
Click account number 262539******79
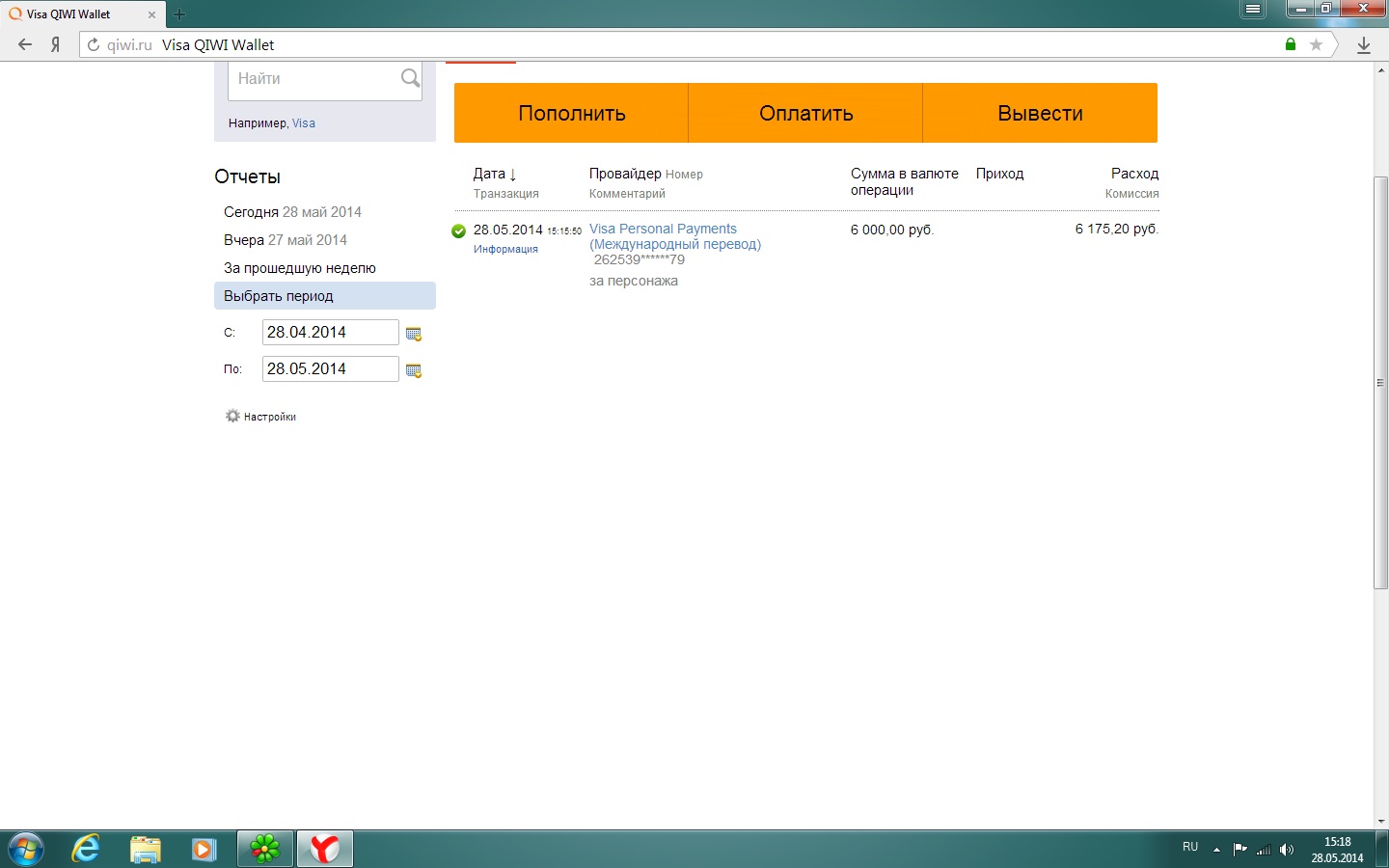(x=640, y=259)
